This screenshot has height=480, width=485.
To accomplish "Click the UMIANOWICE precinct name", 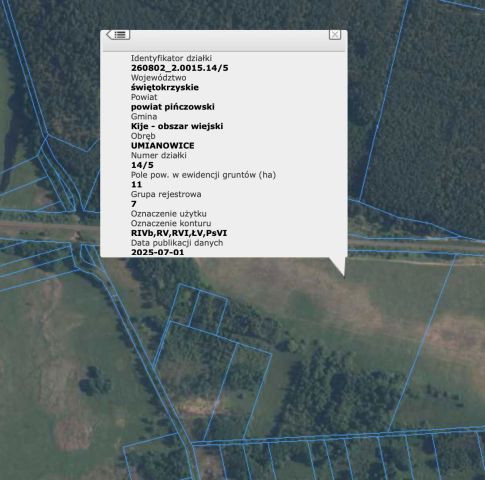I will (163, 146).
